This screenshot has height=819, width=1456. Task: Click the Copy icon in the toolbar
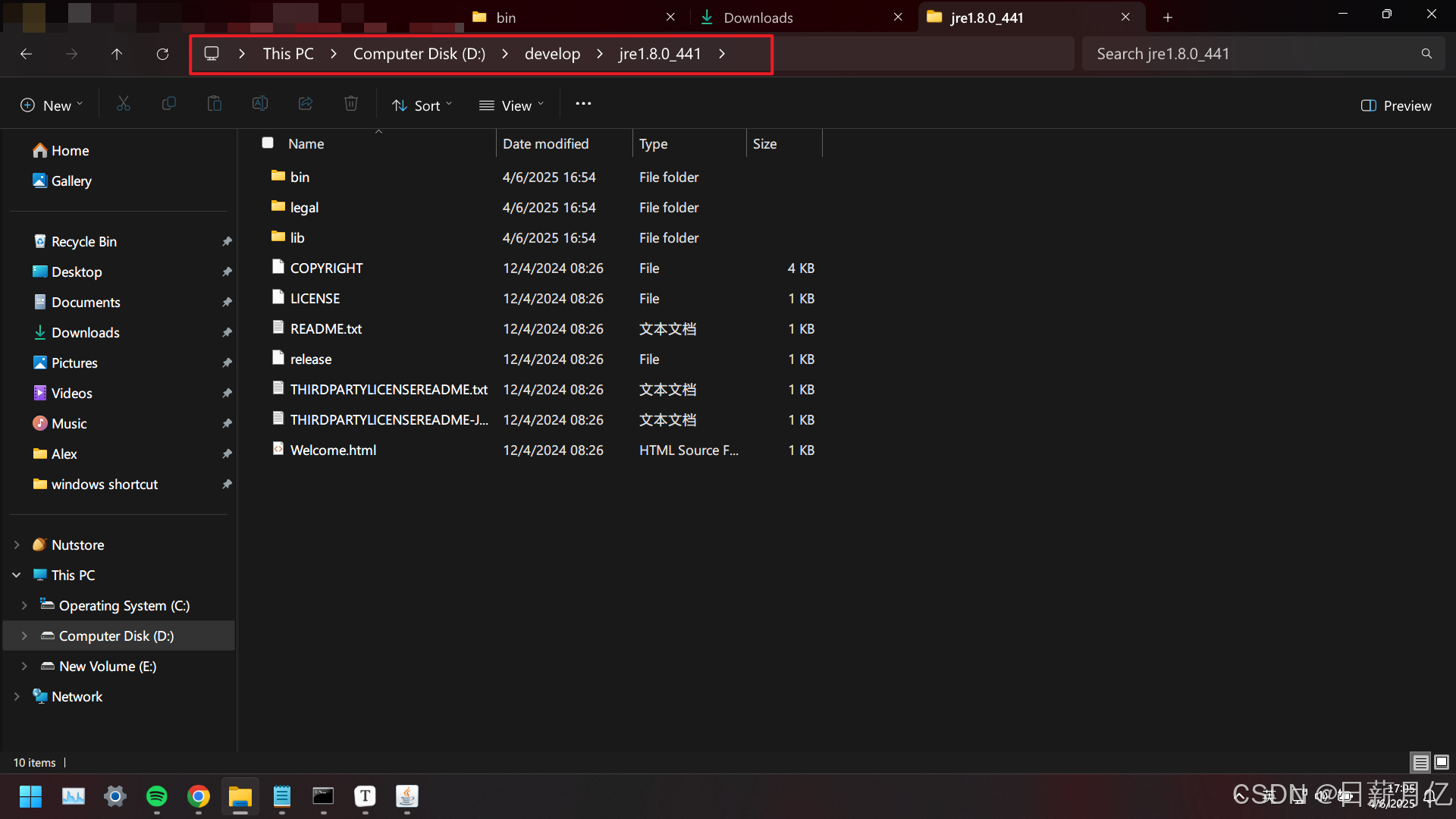click(169, 105)
